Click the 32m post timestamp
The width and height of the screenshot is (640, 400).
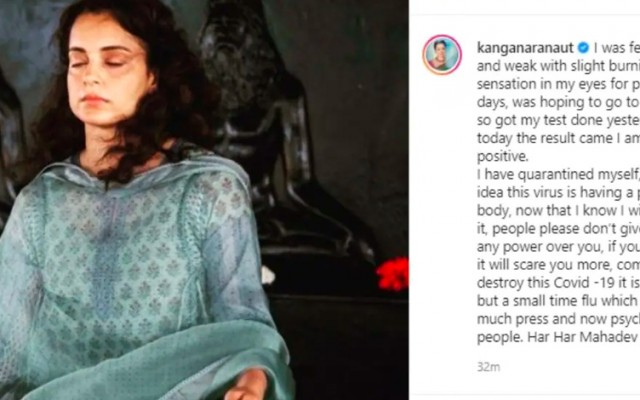click(488, 367)
